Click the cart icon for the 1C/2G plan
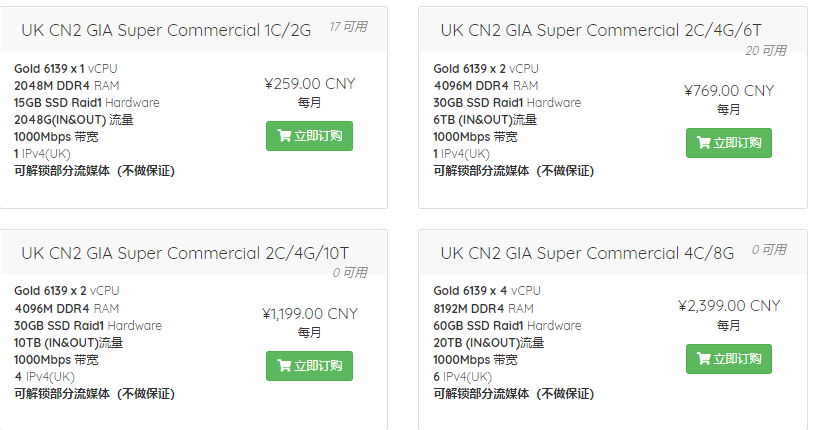Viewport: 817px width, 430px height. tap(285, 136)
